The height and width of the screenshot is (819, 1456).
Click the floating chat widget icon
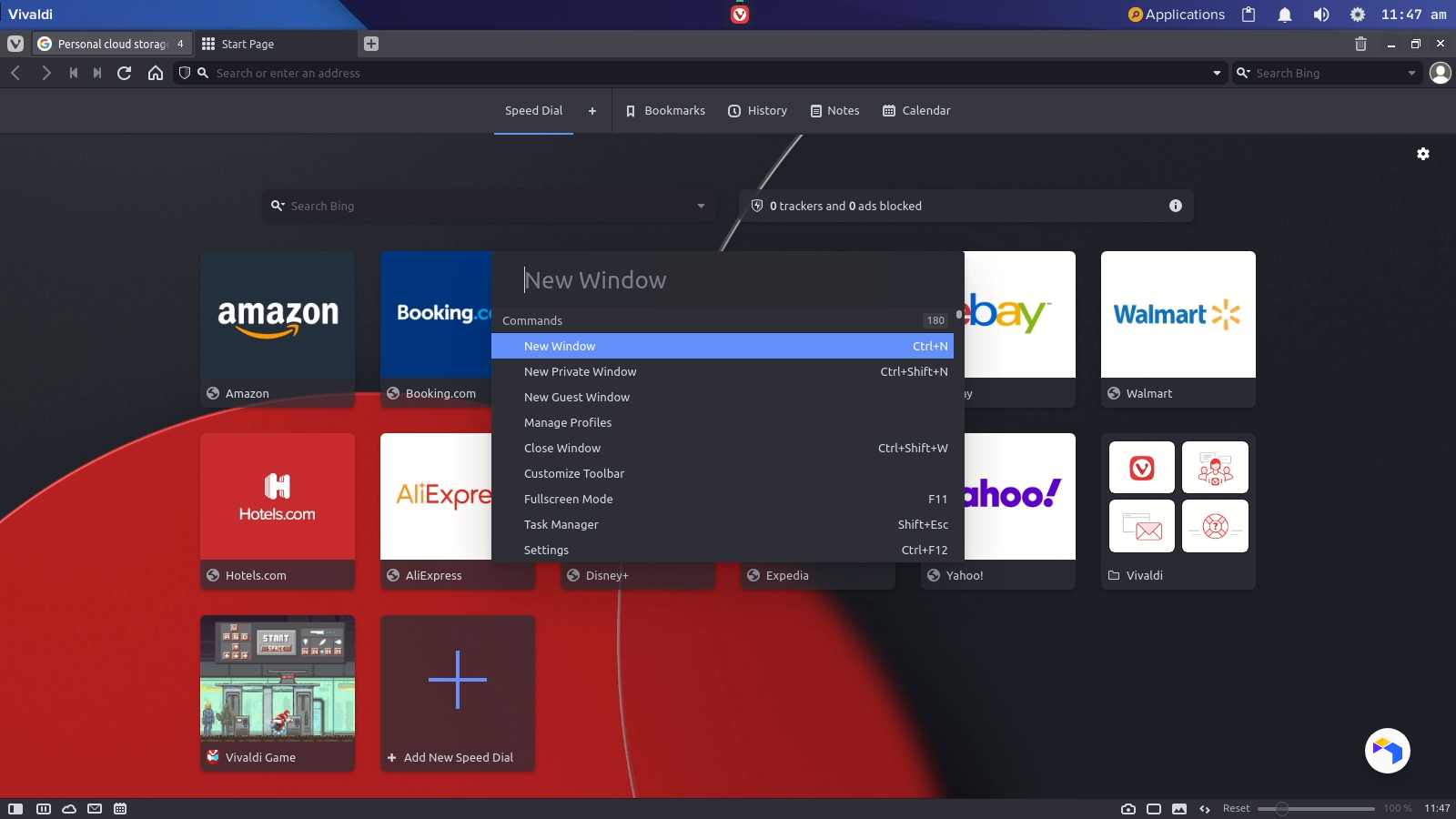click(x=1388, y=751)
